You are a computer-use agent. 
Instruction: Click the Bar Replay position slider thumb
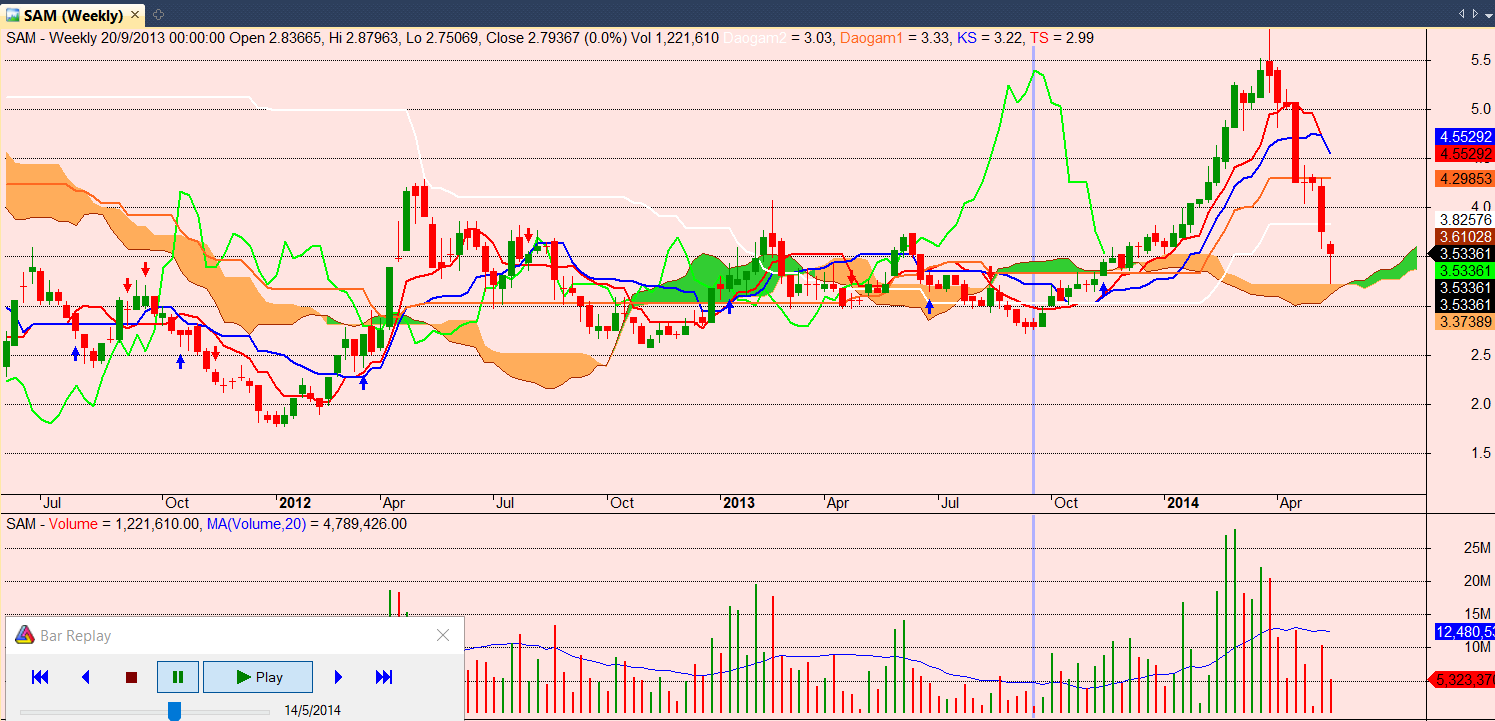(174, 711)
